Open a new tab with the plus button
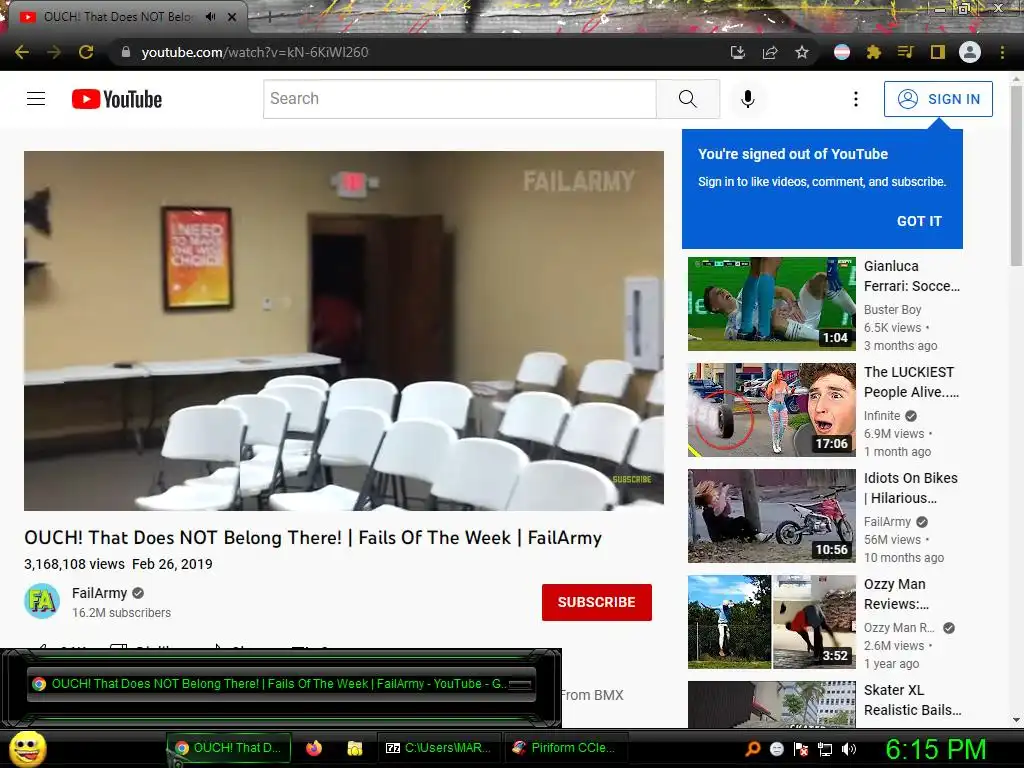This screenshot has height=768, width=1024. coord(270,18)
